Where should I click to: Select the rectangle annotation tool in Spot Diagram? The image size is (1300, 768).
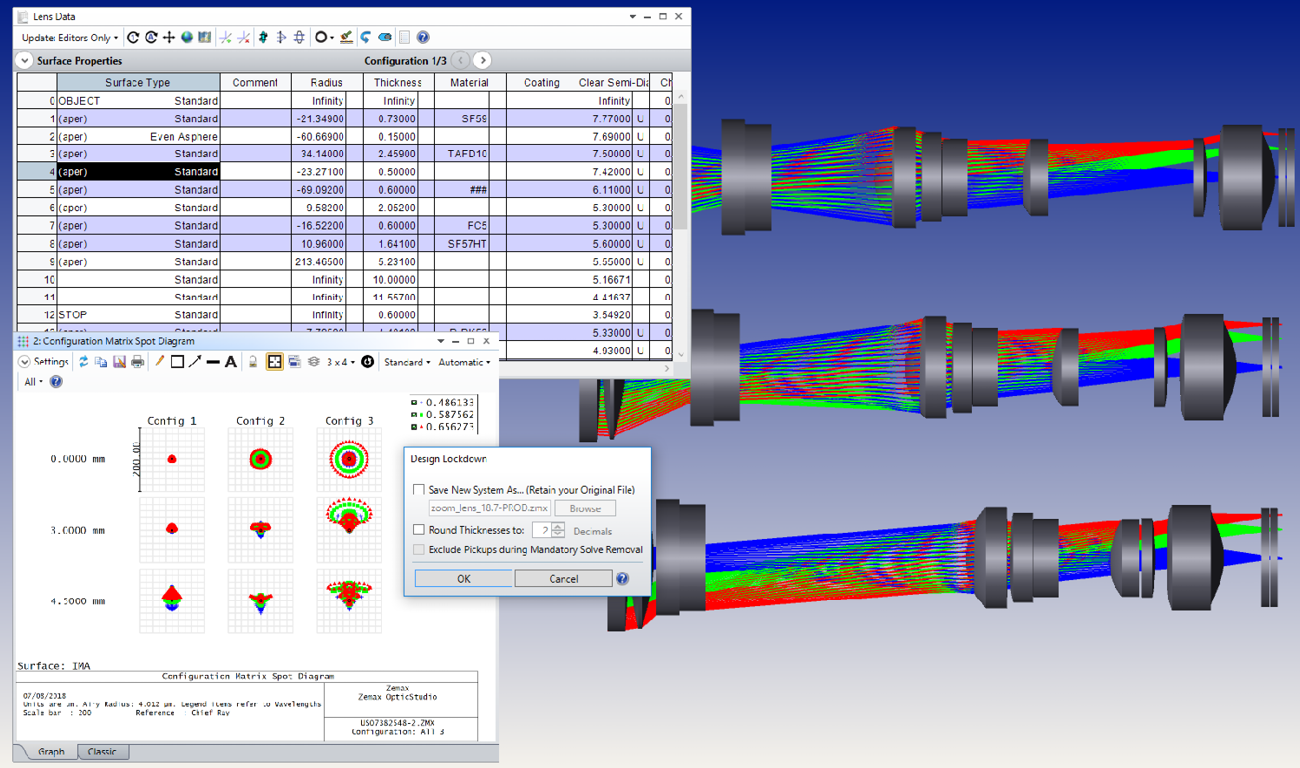[177, 362]
